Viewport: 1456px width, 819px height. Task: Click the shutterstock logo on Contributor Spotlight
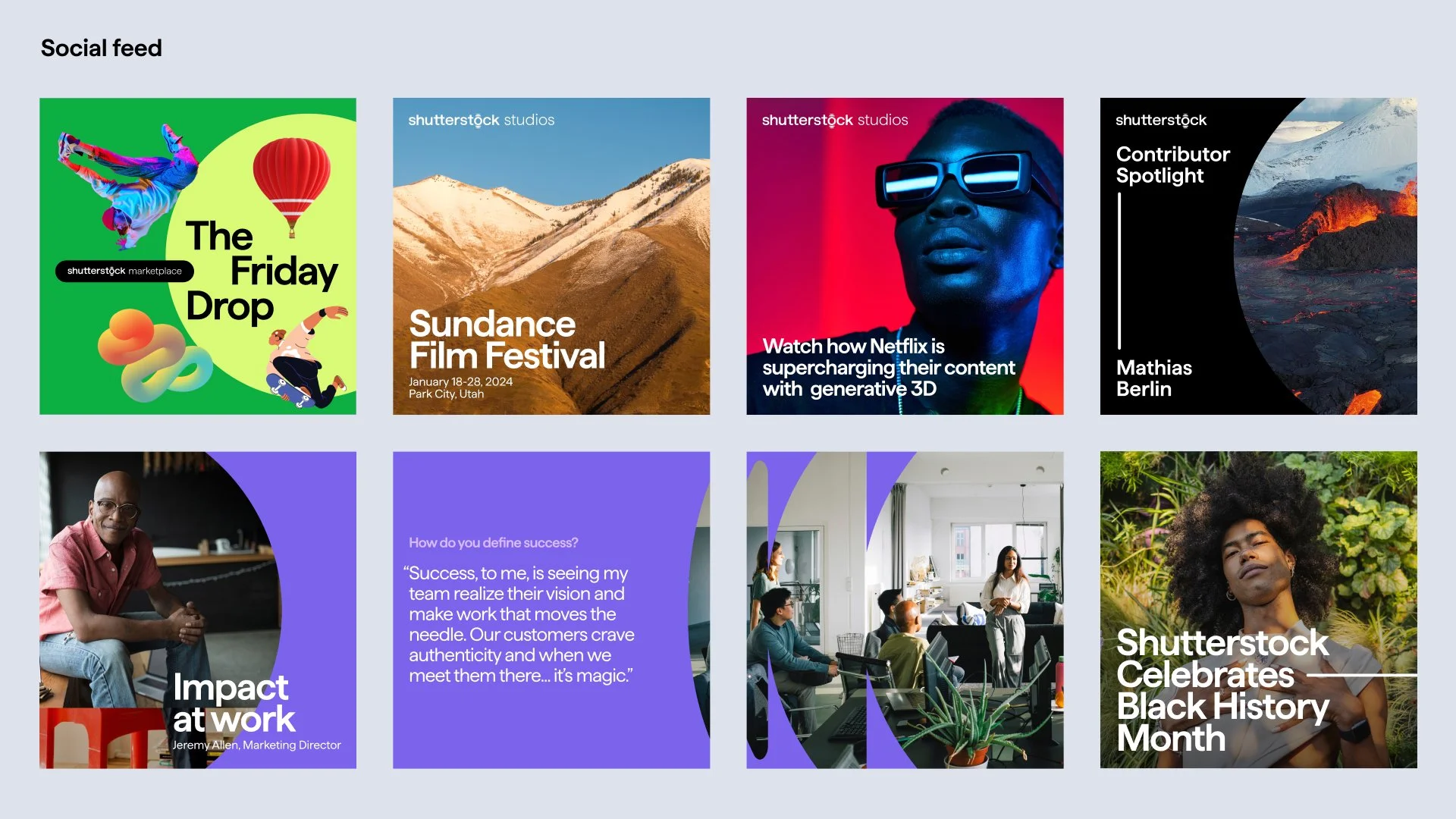[1161, 120]
